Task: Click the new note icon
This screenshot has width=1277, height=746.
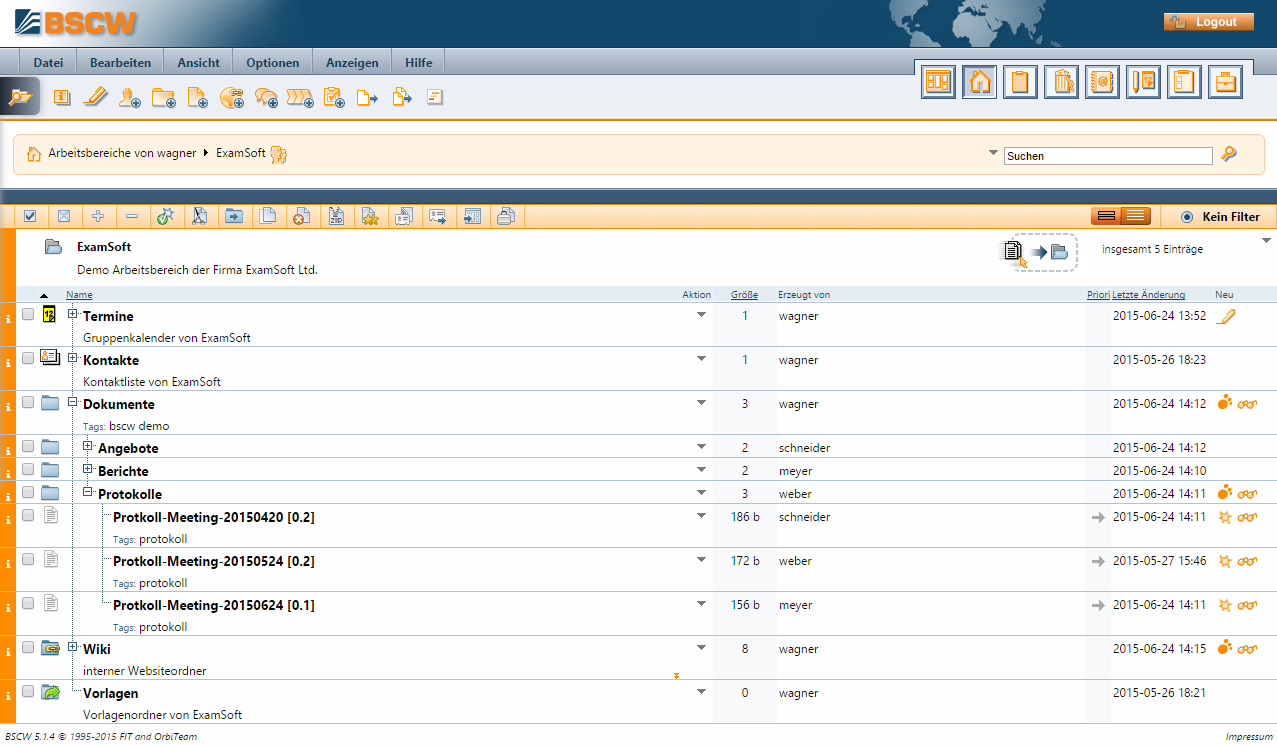Action: (435, 97)
